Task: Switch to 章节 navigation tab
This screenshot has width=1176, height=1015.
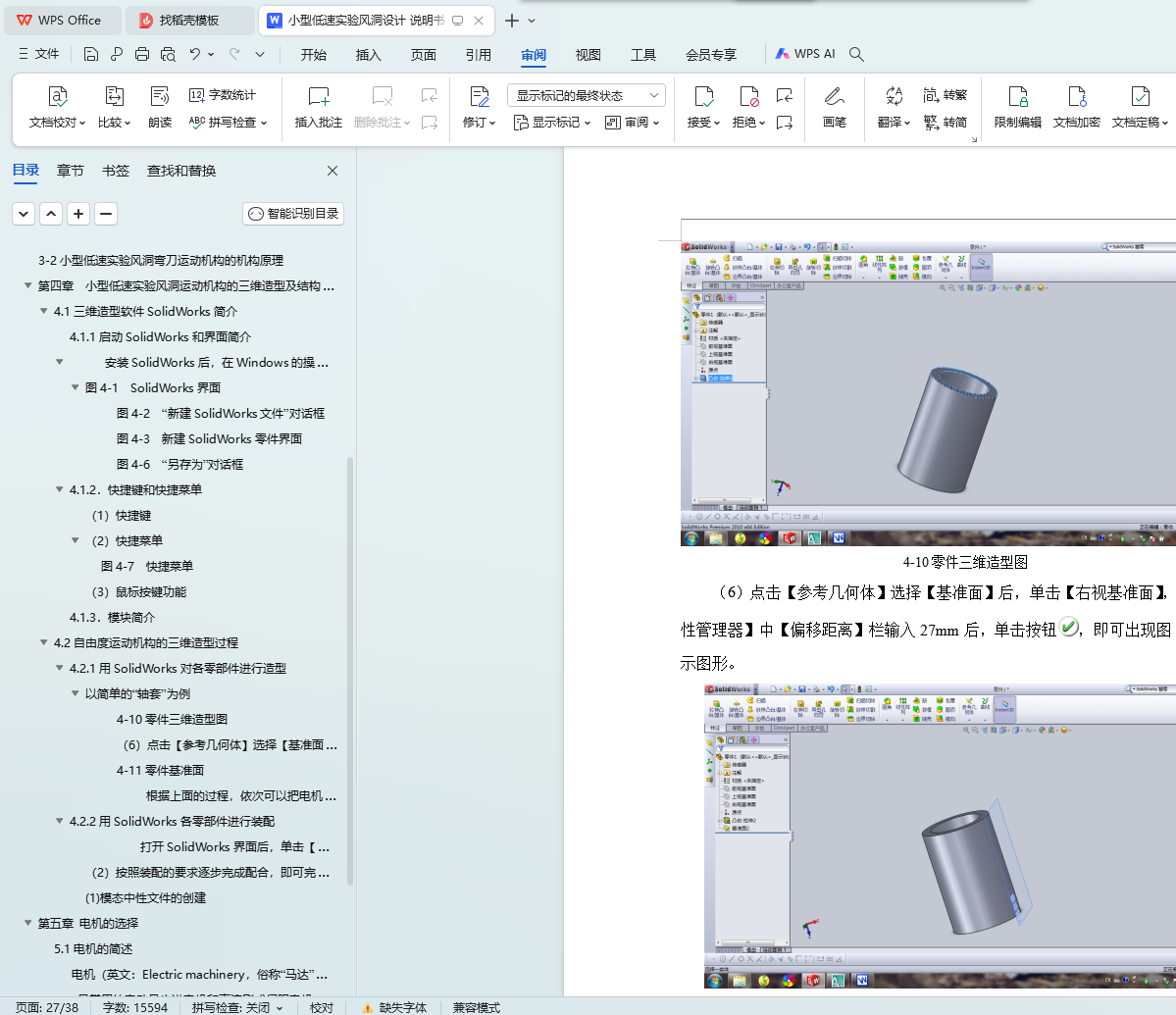Action: click(x=71, y=171)
